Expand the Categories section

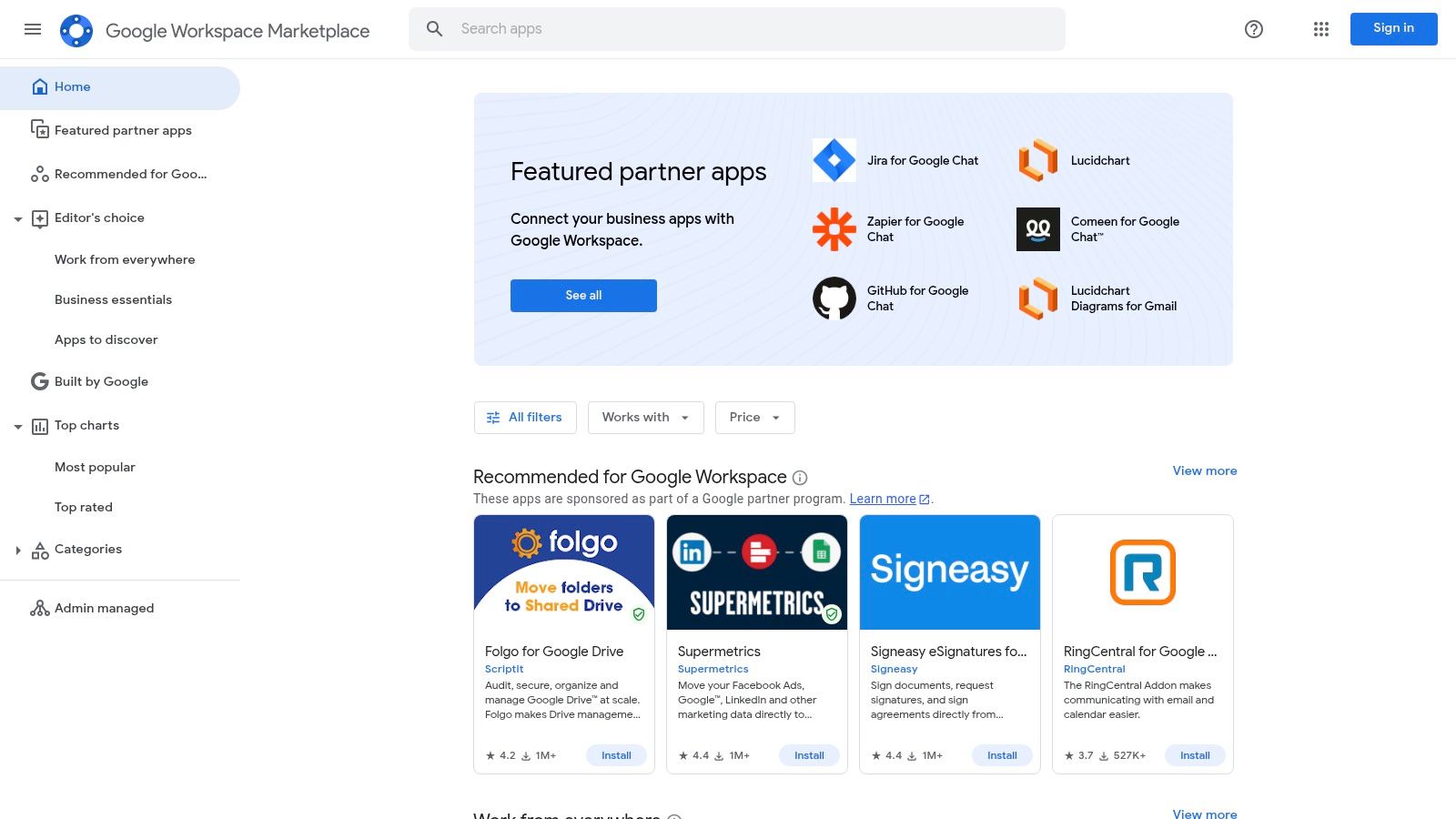click(18, 551)
